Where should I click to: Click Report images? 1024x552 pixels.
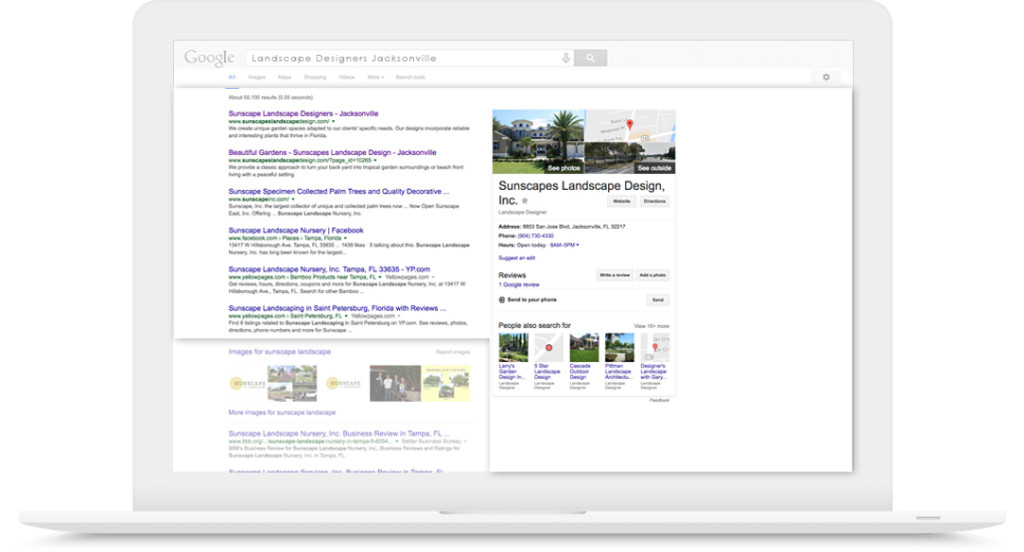(453, 352)
